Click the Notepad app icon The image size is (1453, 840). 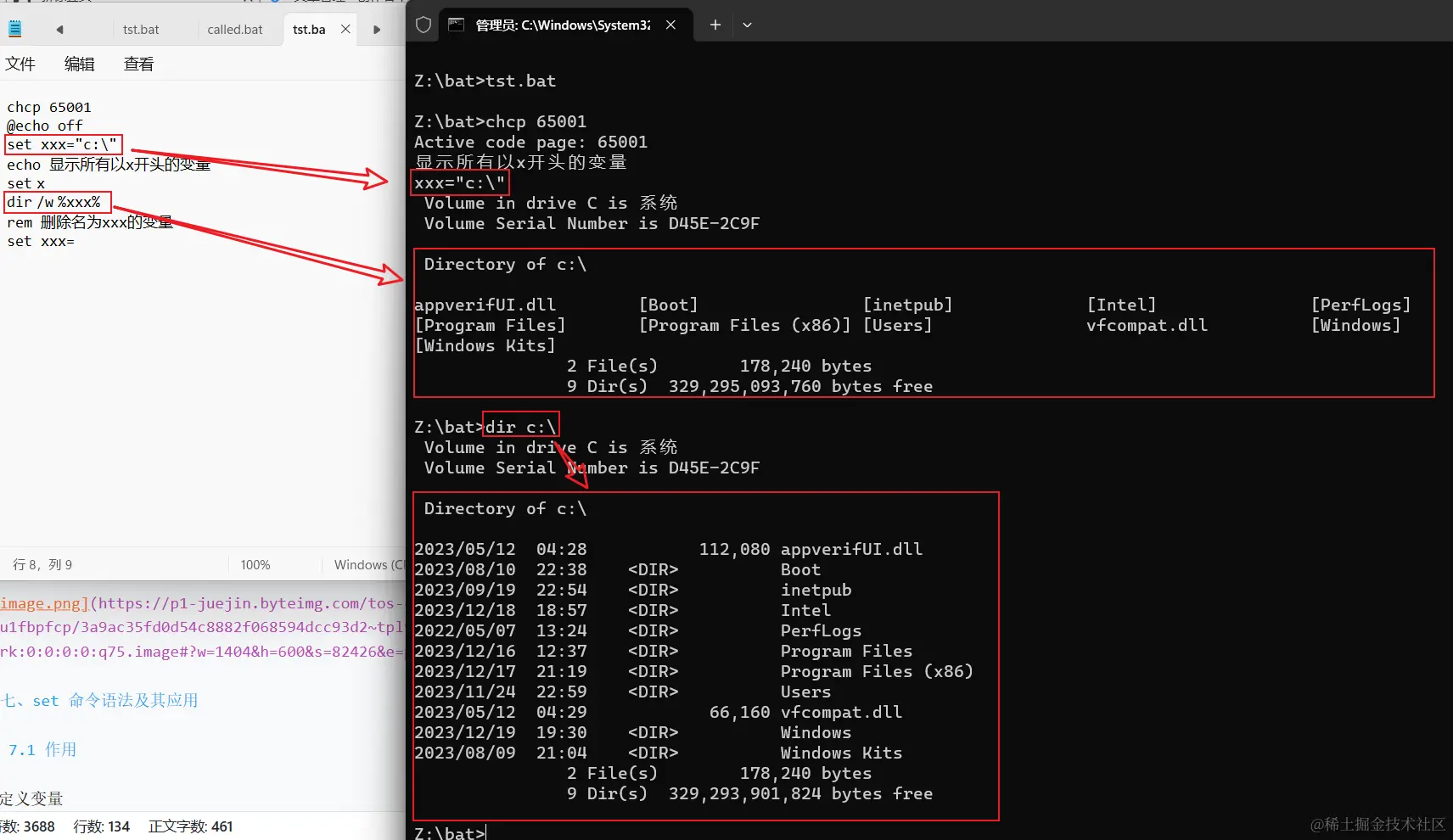(x=15, y=29)
